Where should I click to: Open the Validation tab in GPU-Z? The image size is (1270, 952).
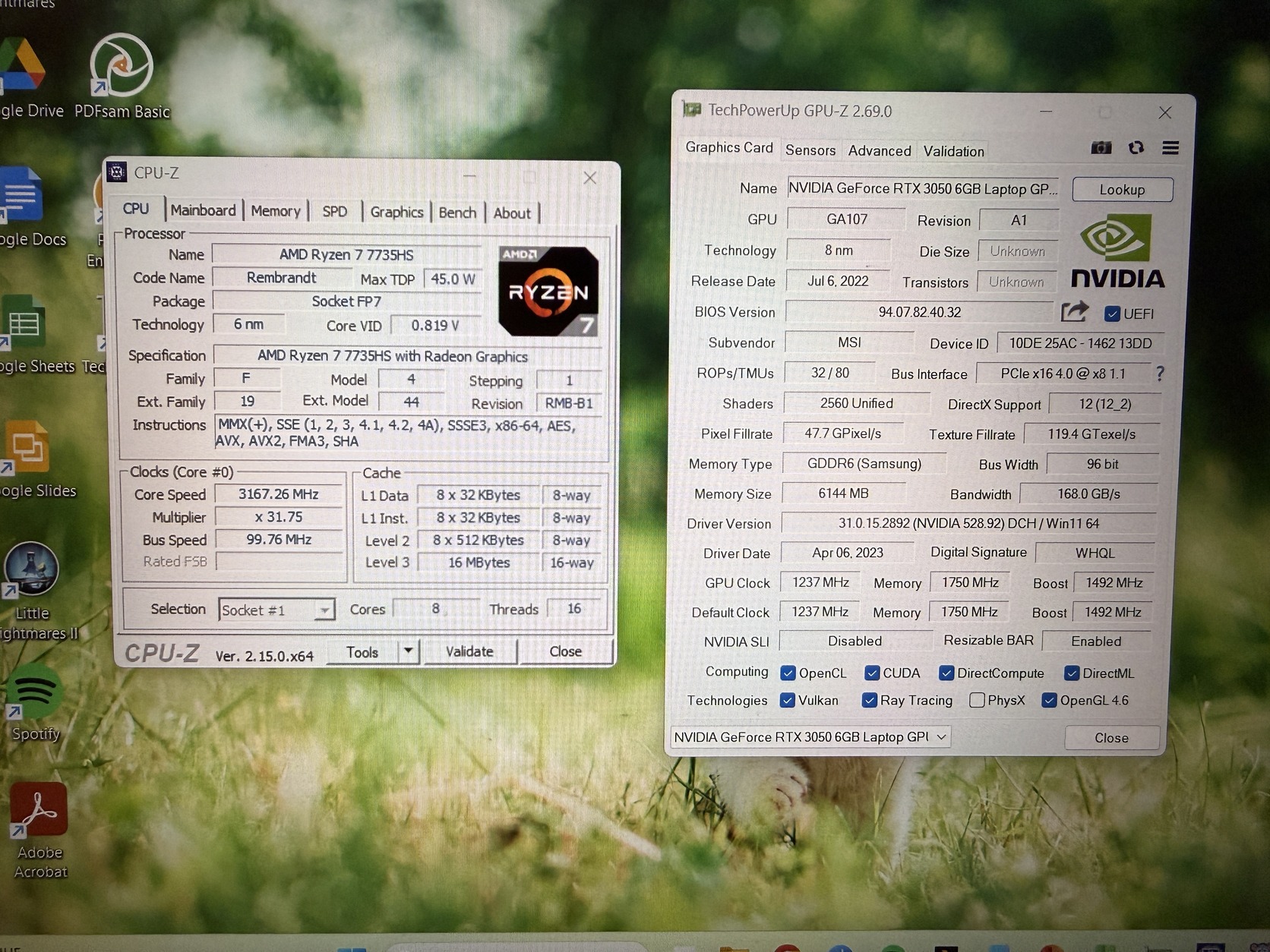953,151
